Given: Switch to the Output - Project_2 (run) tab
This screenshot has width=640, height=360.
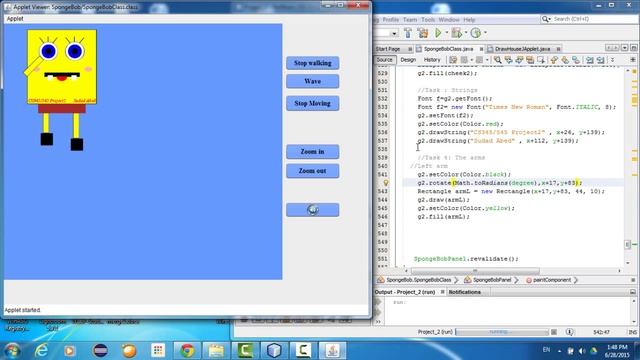Looking at the screenshot, I should (x=405, y=292).
